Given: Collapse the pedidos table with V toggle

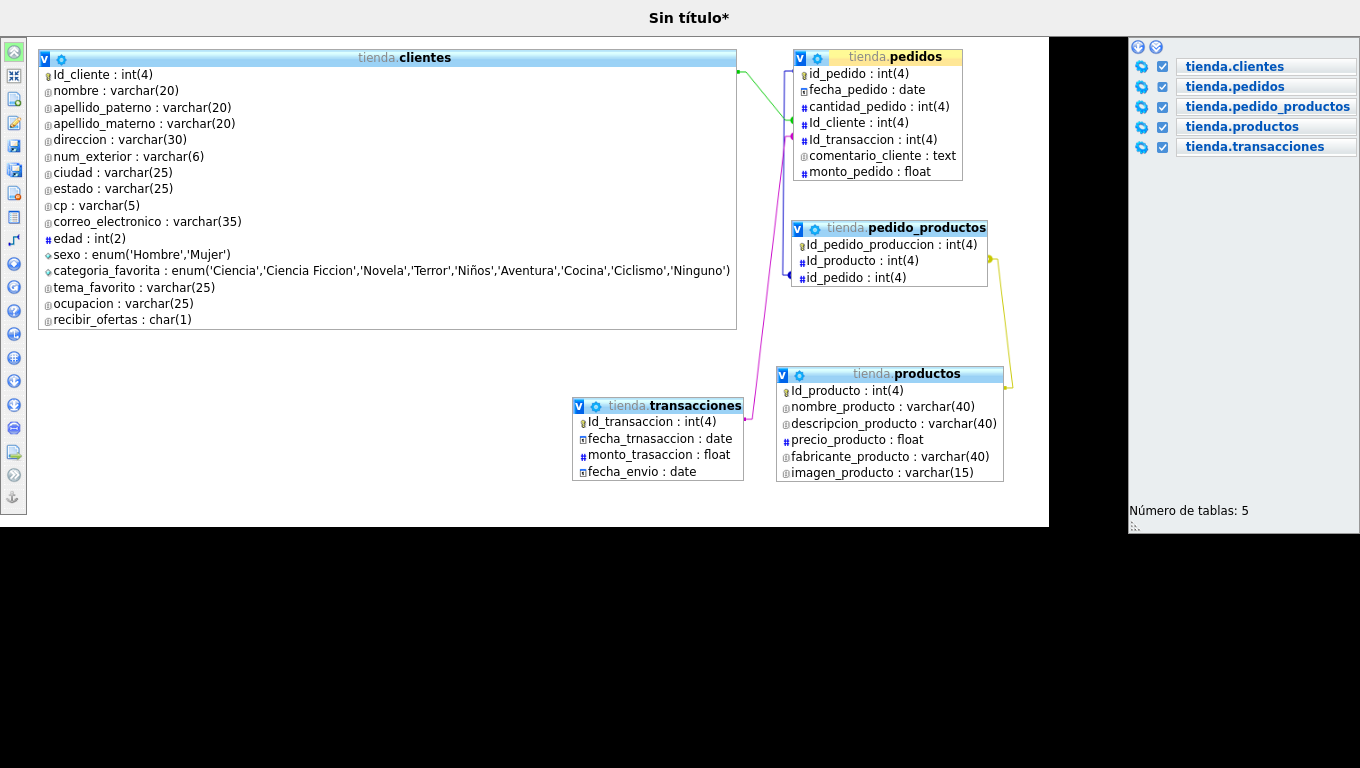Looking at the screenshot, I should [800, 58].
